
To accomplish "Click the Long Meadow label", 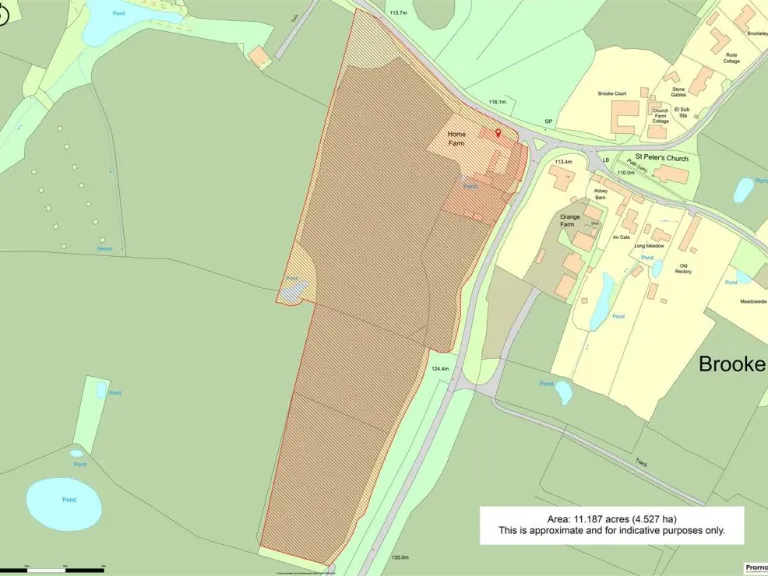I will pos(649,245).
